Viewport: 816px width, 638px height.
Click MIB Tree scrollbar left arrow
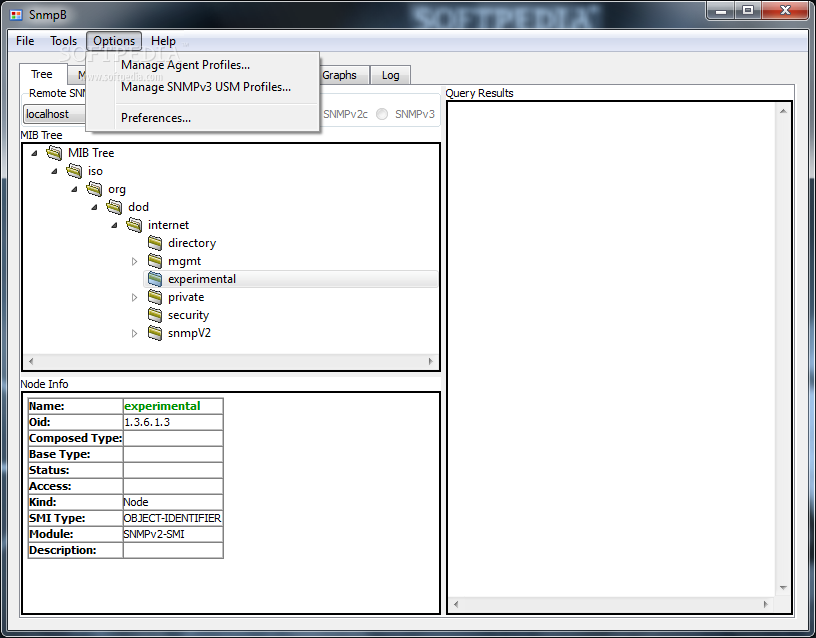(x=31, y=361)
